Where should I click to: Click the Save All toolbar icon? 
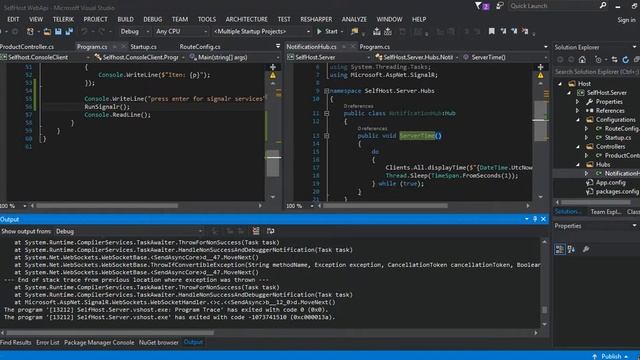coord(69,31)
